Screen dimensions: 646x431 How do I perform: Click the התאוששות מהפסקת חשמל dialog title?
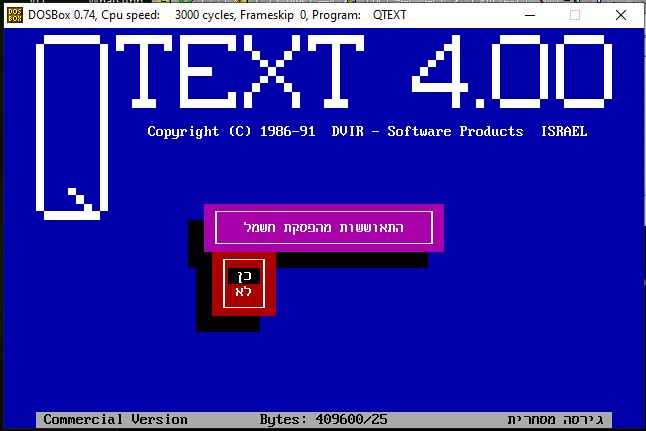323,227
